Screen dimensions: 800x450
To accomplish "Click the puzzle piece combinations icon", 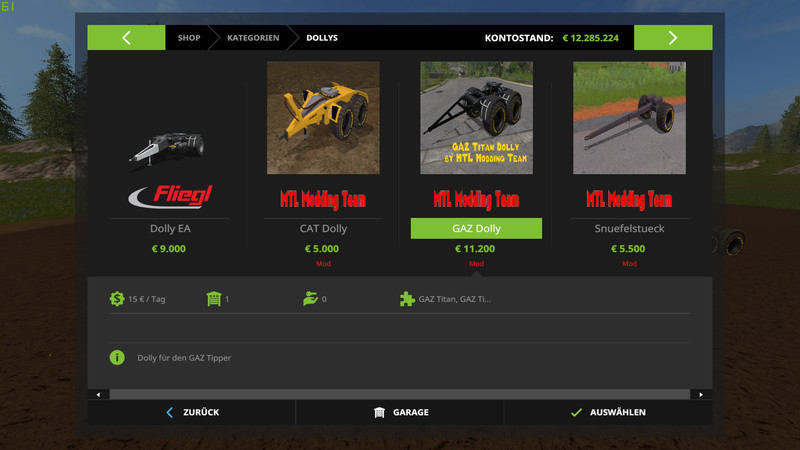I will click(x=406, y=298).
